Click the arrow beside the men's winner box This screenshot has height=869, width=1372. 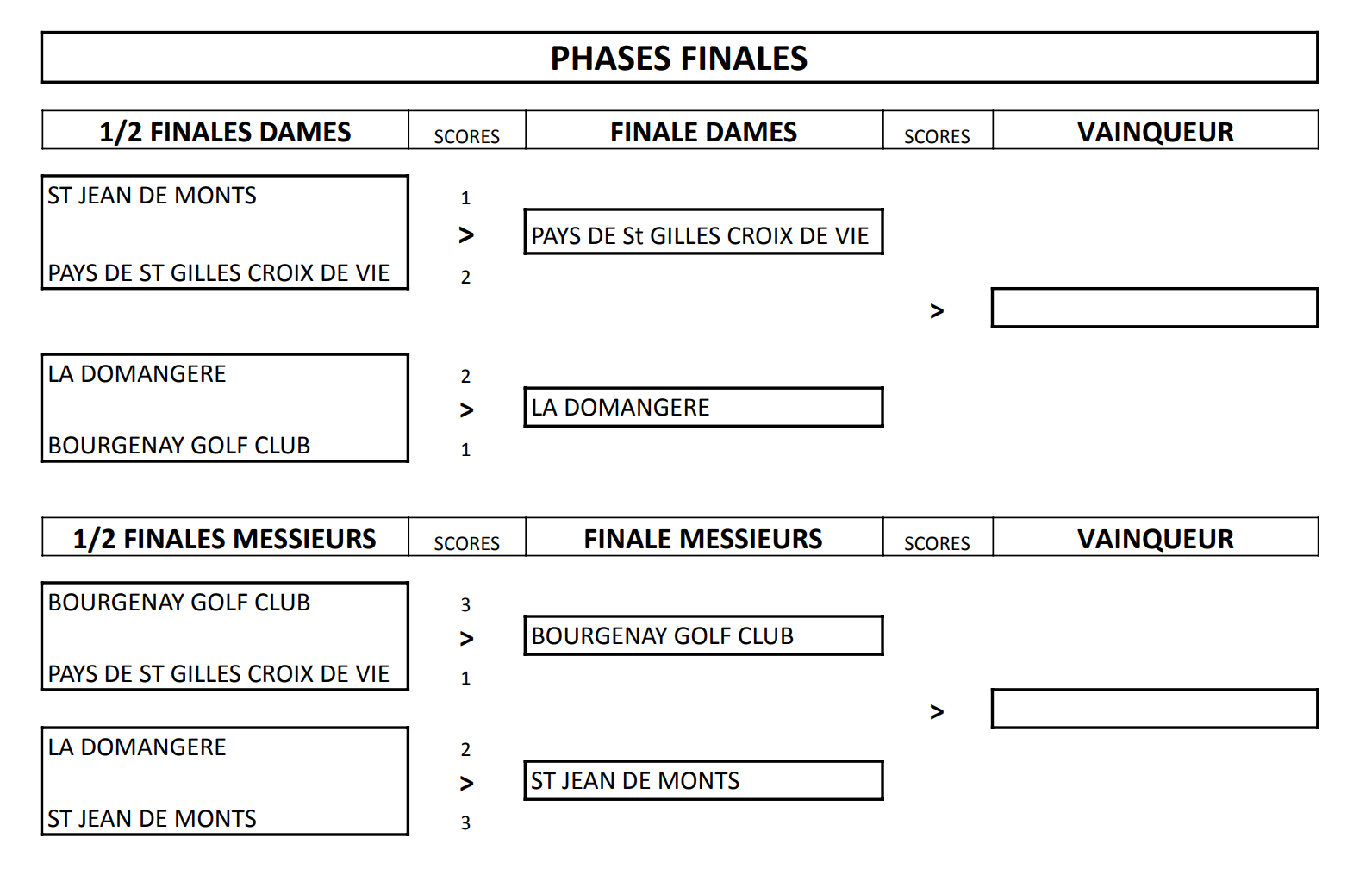coord(937,712)
